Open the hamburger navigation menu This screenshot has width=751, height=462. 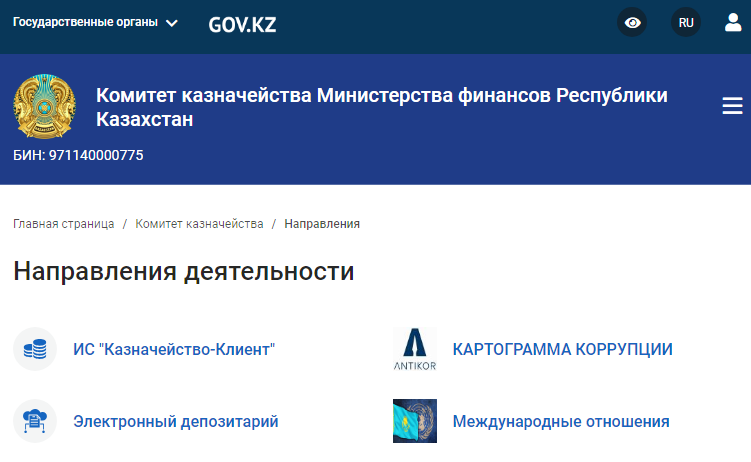click(x=732, y=107)
